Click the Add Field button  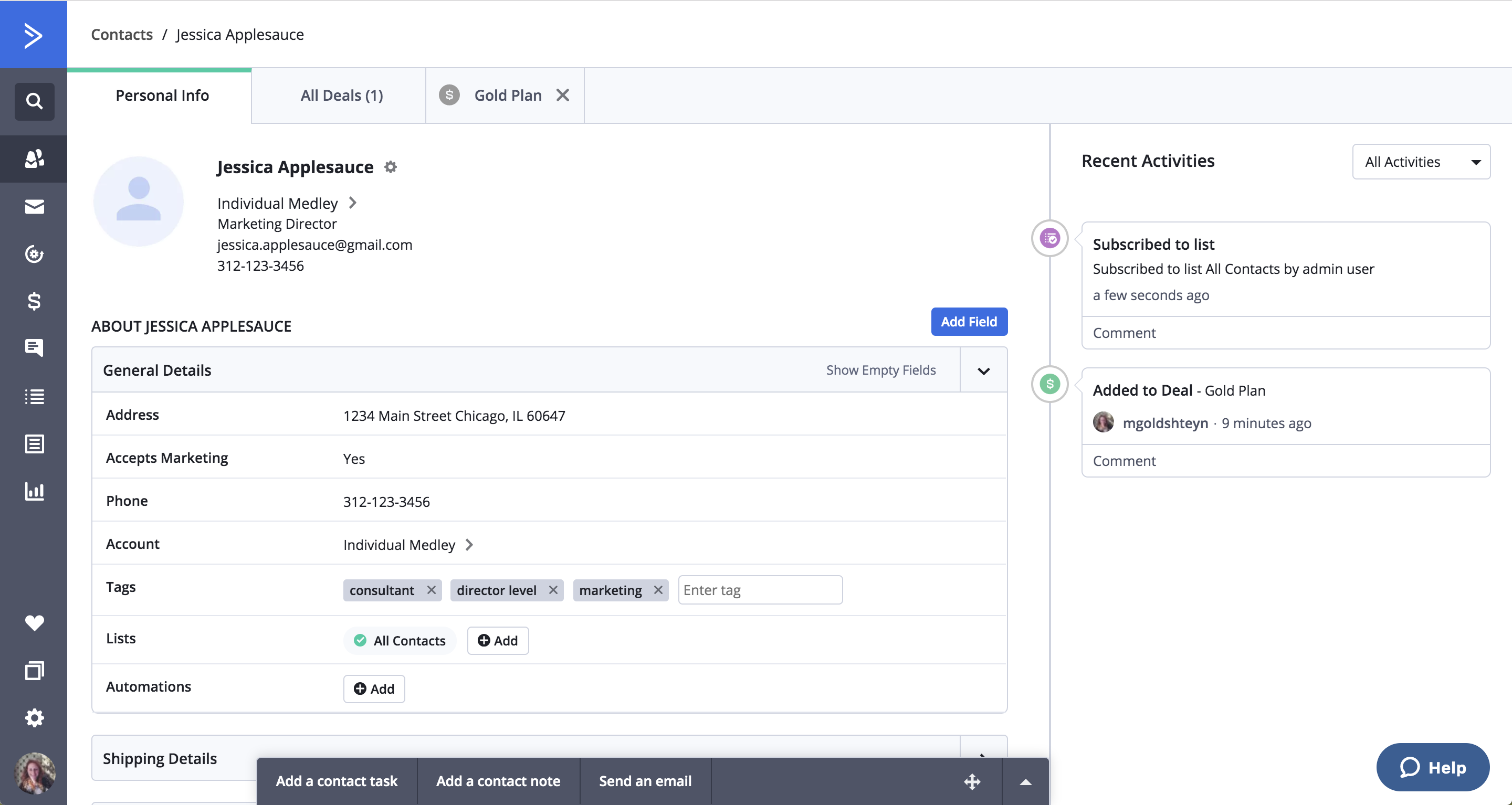[x=969, y=322]
